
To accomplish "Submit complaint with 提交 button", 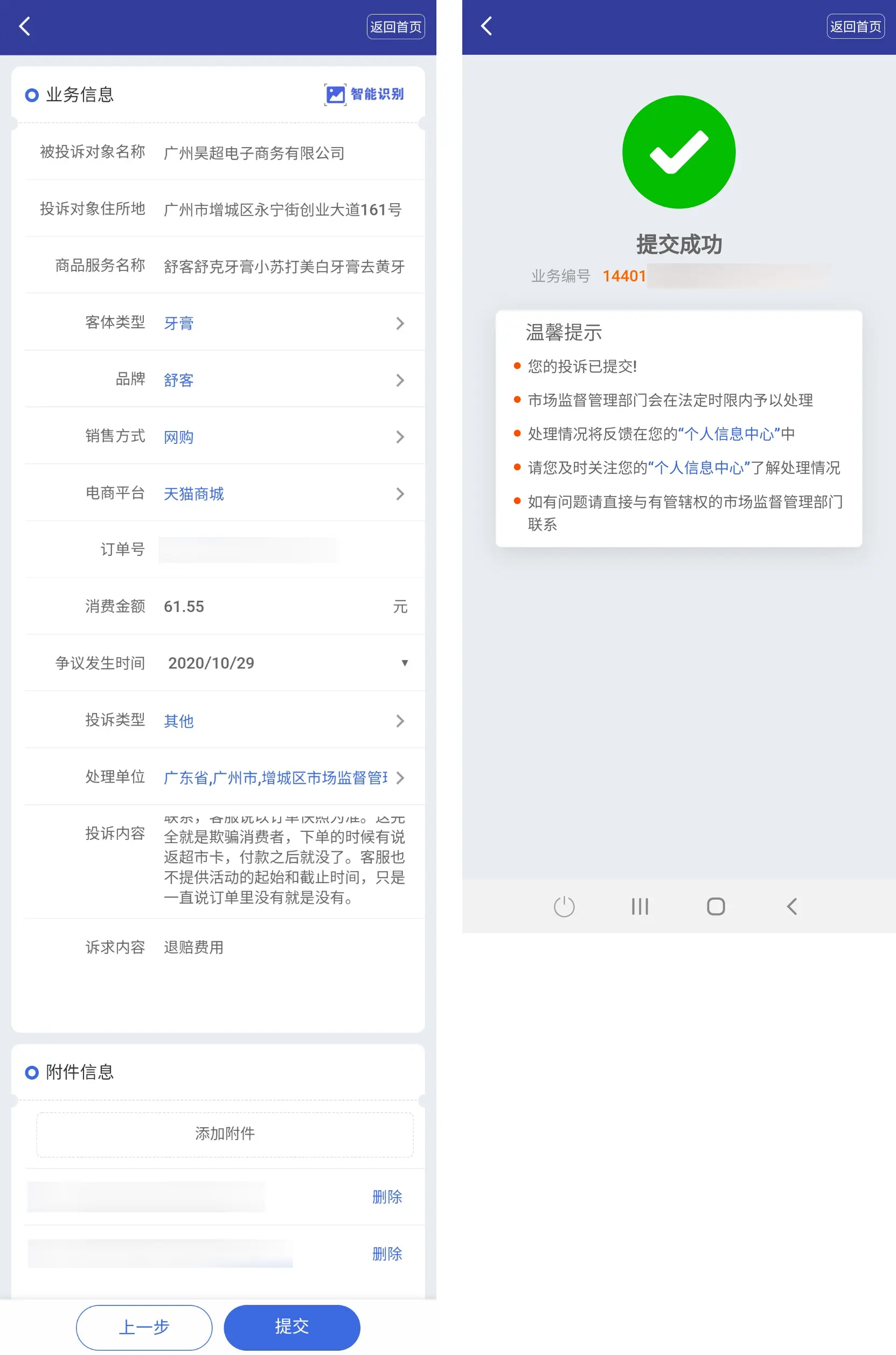I will pos(292,1326).
